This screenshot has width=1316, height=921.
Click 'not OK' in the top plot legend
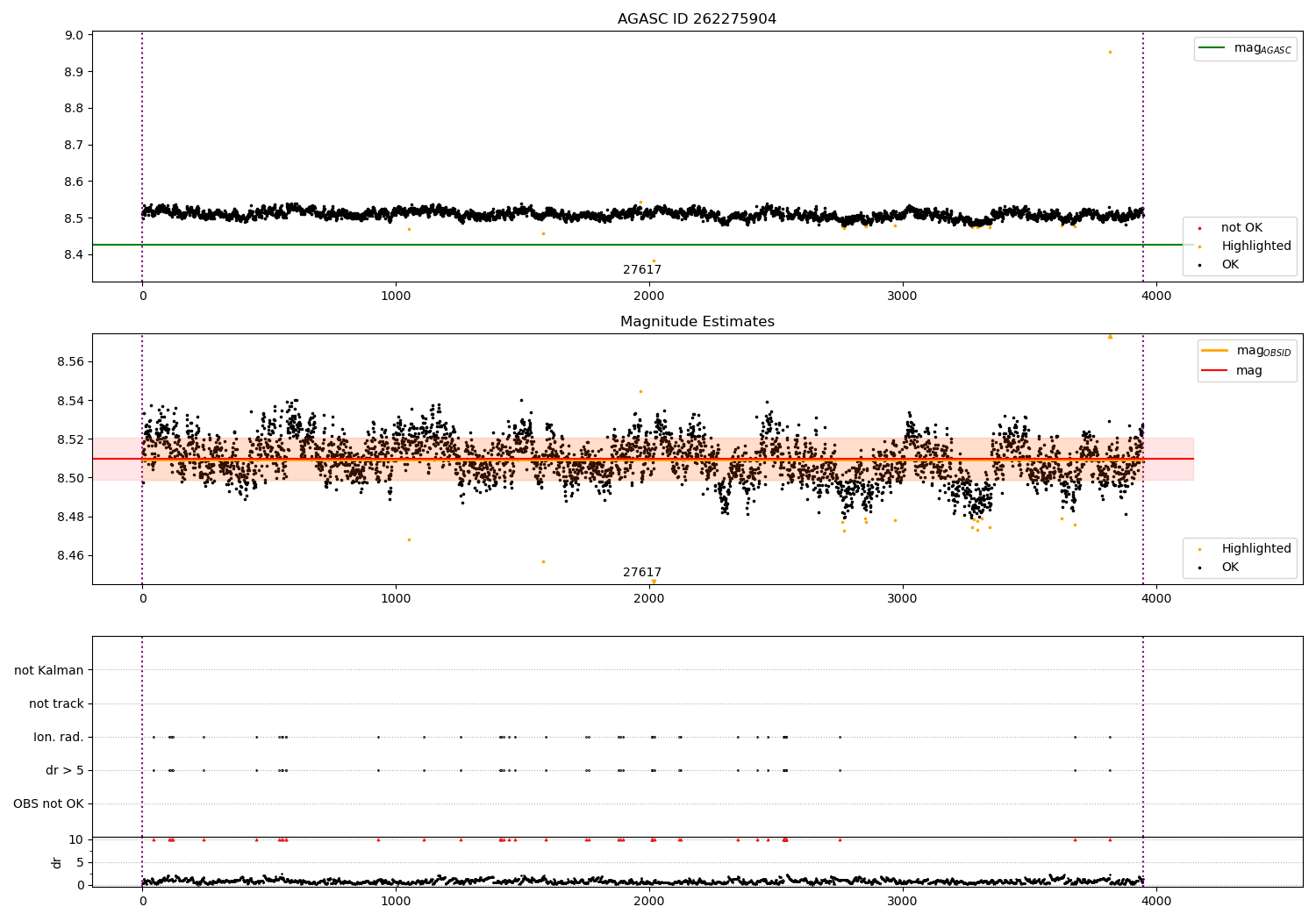(1241, 228)
